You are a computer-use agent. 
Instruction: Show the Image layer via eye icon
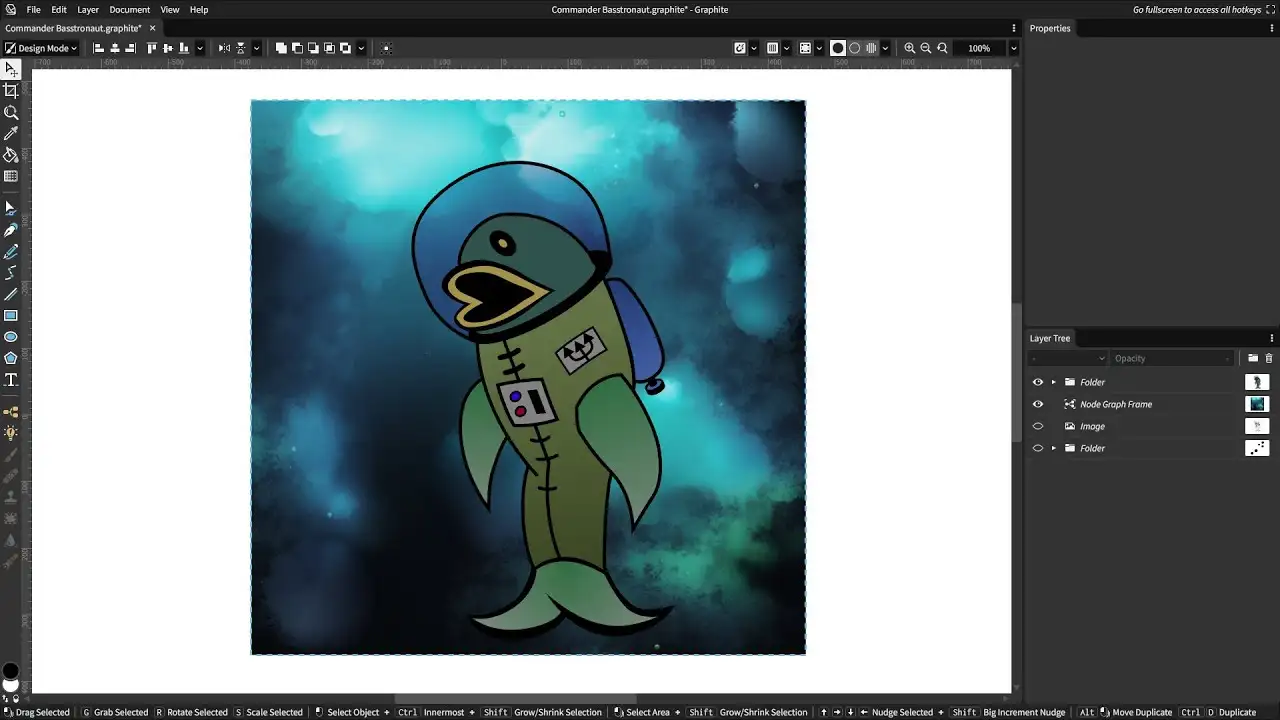(1037, 426)
